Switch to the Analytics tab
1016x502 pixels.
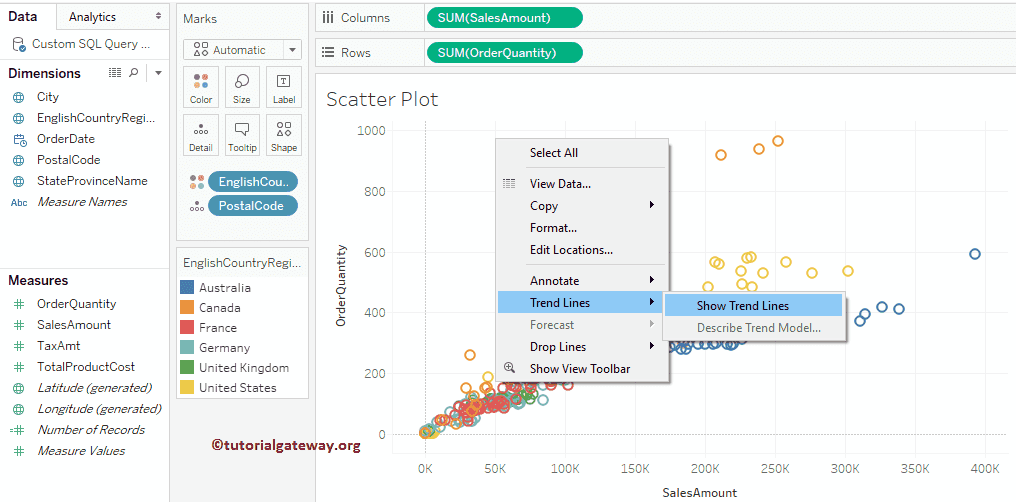(x=92, y=17)
